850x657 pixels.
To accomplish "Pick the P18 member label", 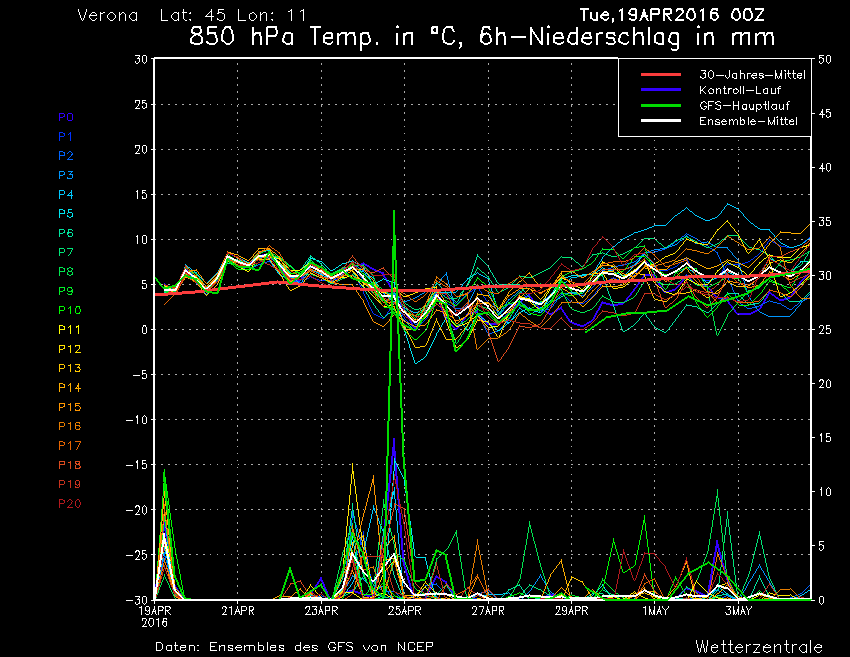I will coord(69,465).
